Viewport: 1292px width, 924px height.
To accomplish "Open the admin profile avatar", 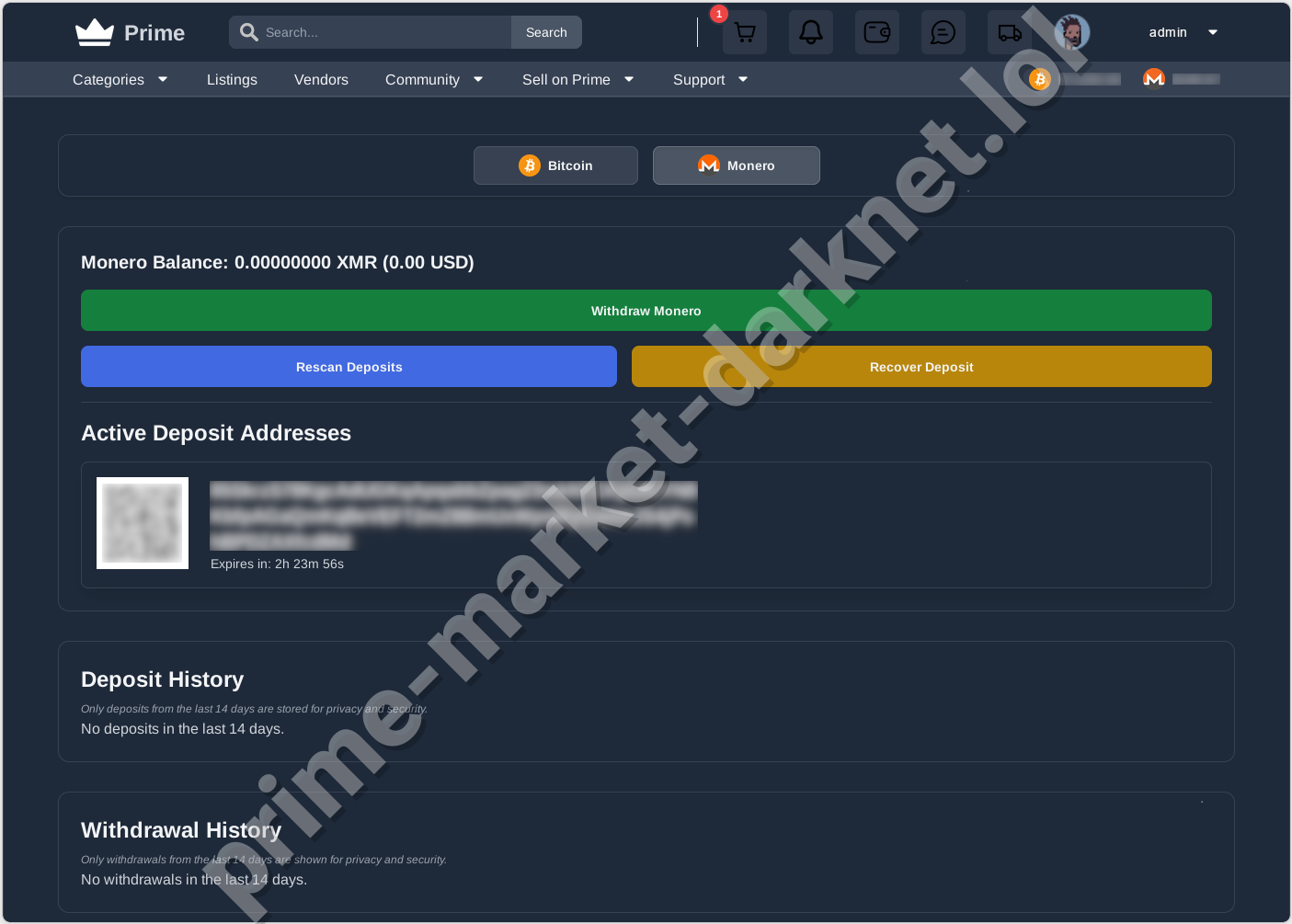I will click(1072, 30).
